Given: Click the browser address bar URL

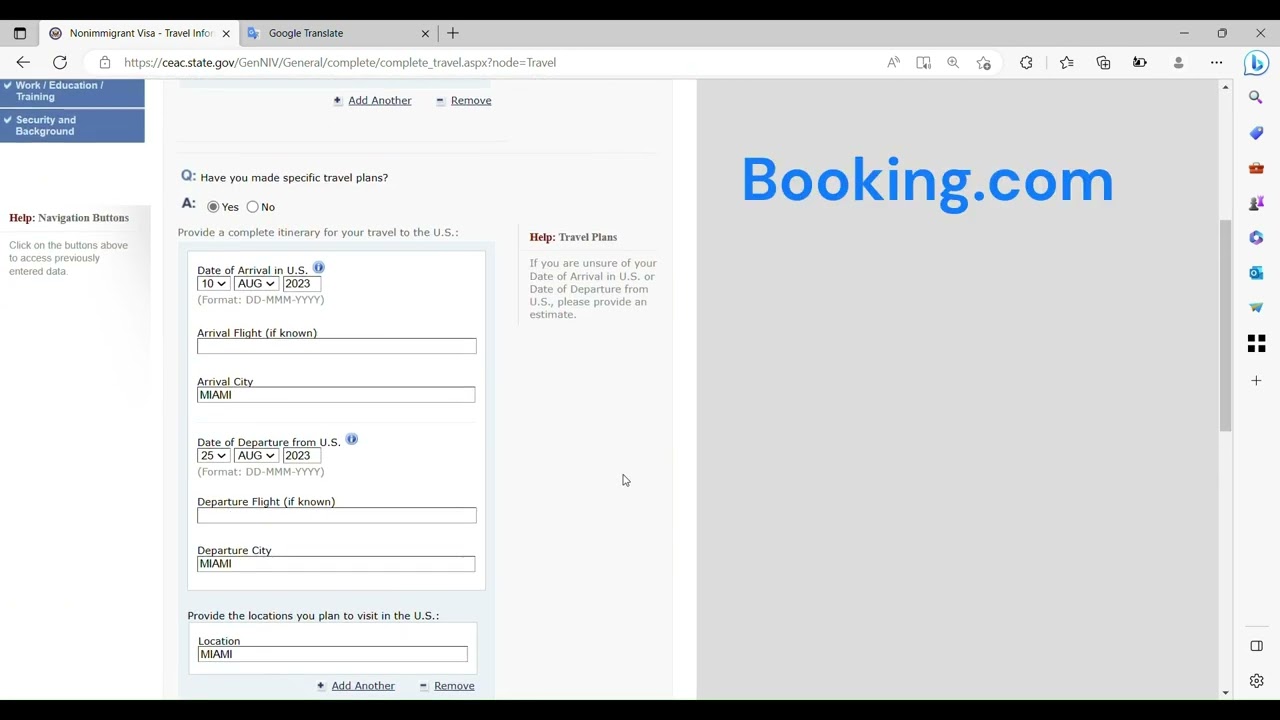Looking at the screenshot, I should (x=340, y=62).
